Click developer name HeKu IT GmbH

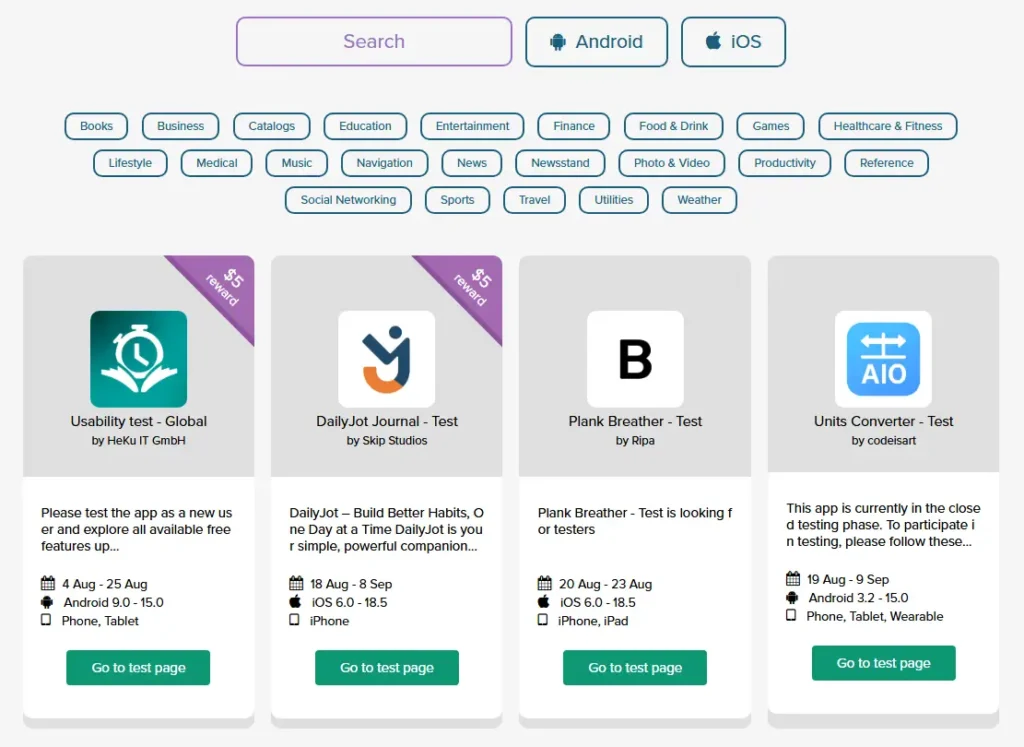(146, 441)
